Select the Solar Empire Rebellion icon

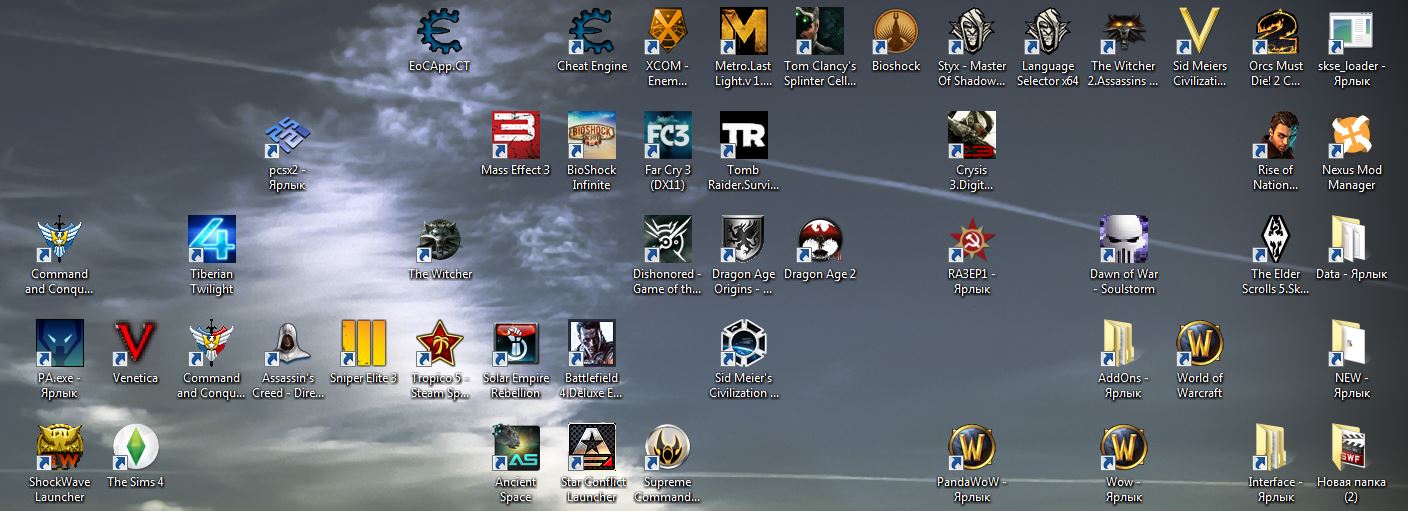(516, 344)
